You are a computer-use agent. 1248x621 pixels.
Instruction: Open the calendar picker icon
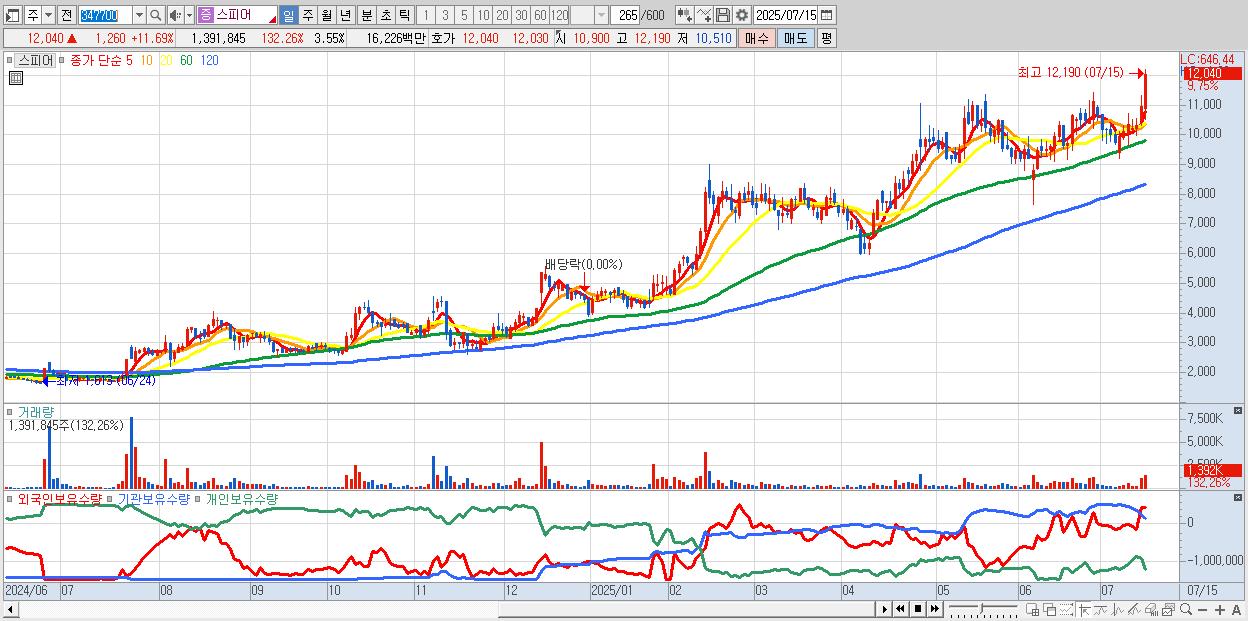click(x=826, y=15)
